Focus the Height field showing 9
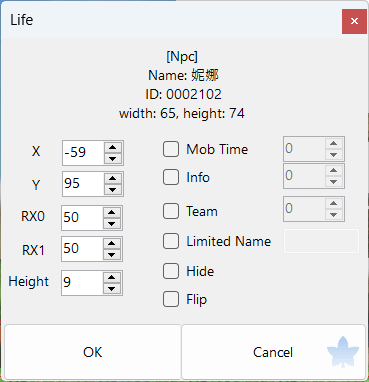 point(82,283)
